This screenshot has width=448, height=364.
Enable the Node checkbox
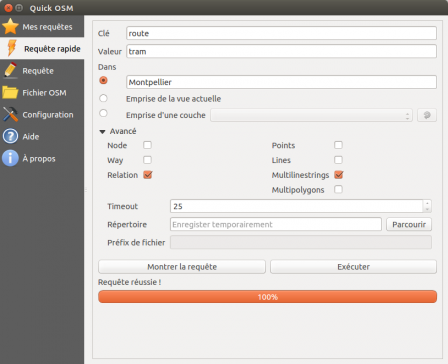click(x=147, y=145)
